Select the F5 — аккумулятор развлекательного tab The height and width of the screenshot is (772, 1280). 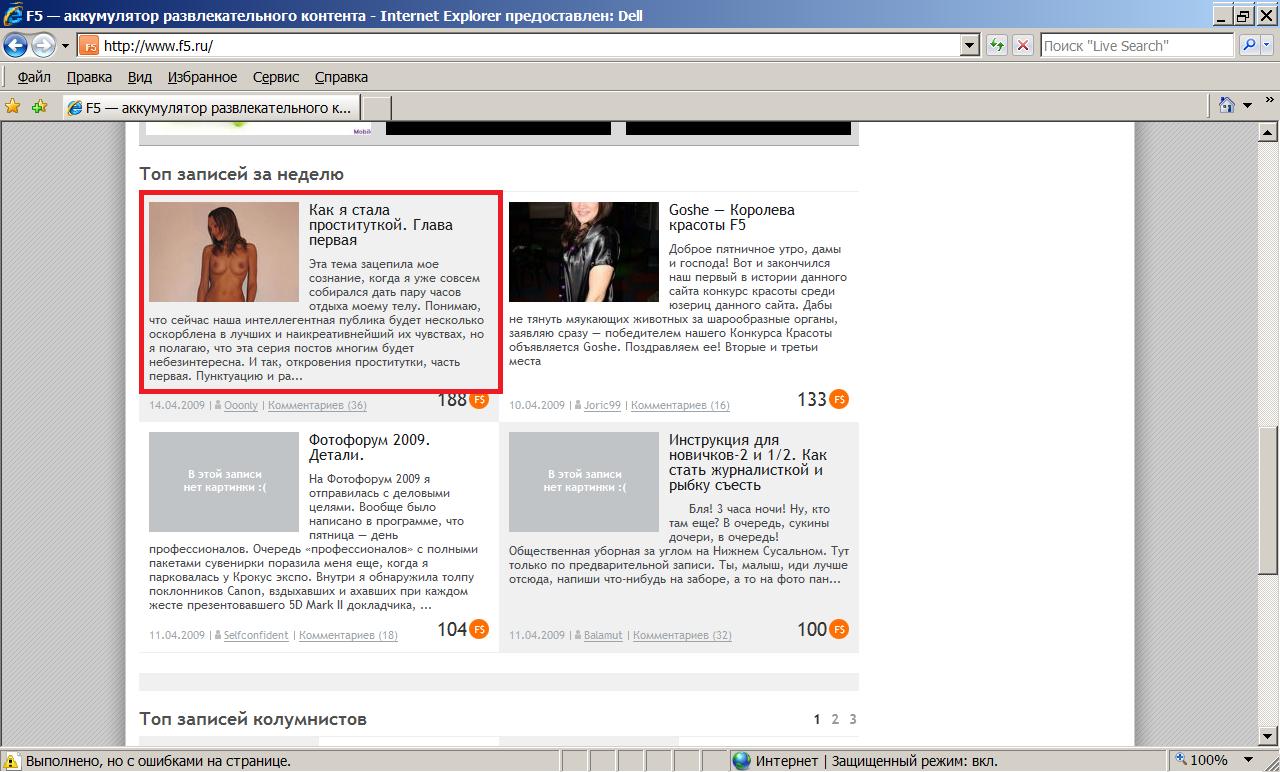click(210, 108)
